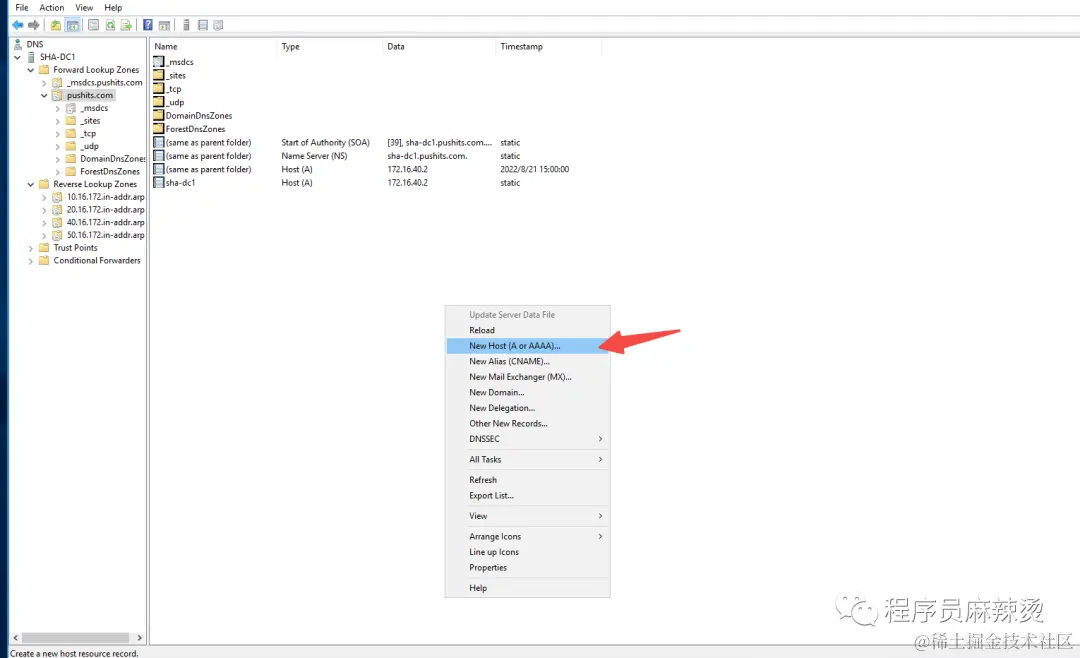Collapse the Reverse Lookup Zones node
Image resolution: width=1080 pixels, height=658 pixels.
pos(31,184)
